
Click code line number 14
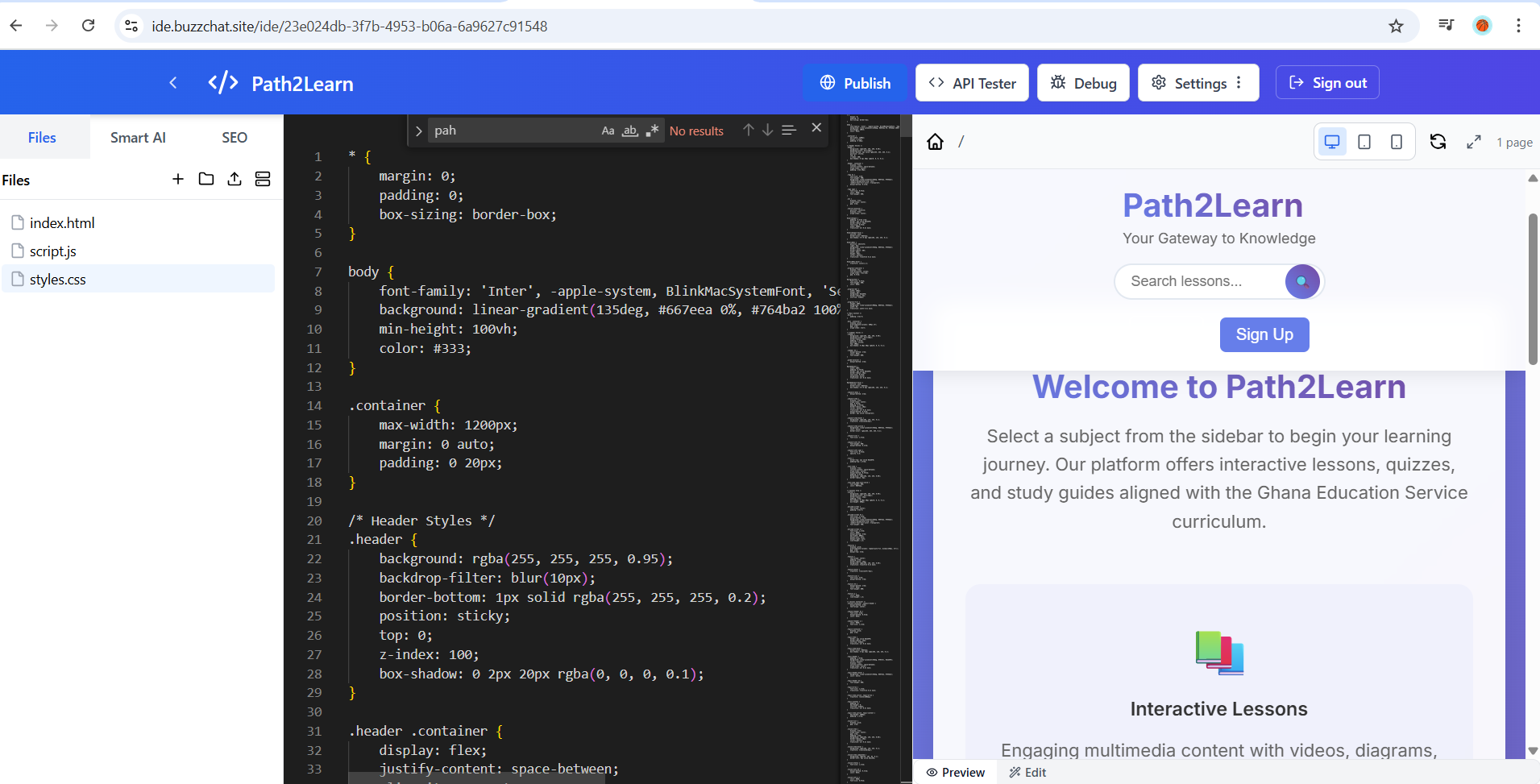point(314,406)
